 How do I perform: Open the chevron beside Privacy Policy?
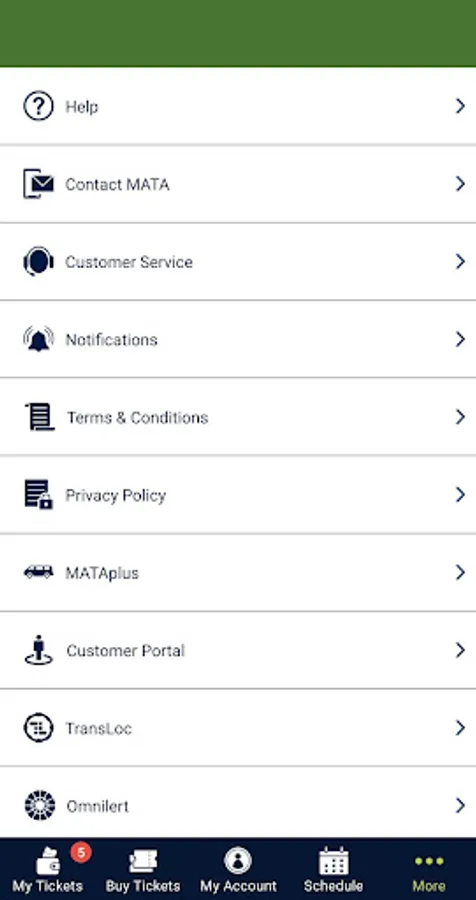[x=460, y=494]
